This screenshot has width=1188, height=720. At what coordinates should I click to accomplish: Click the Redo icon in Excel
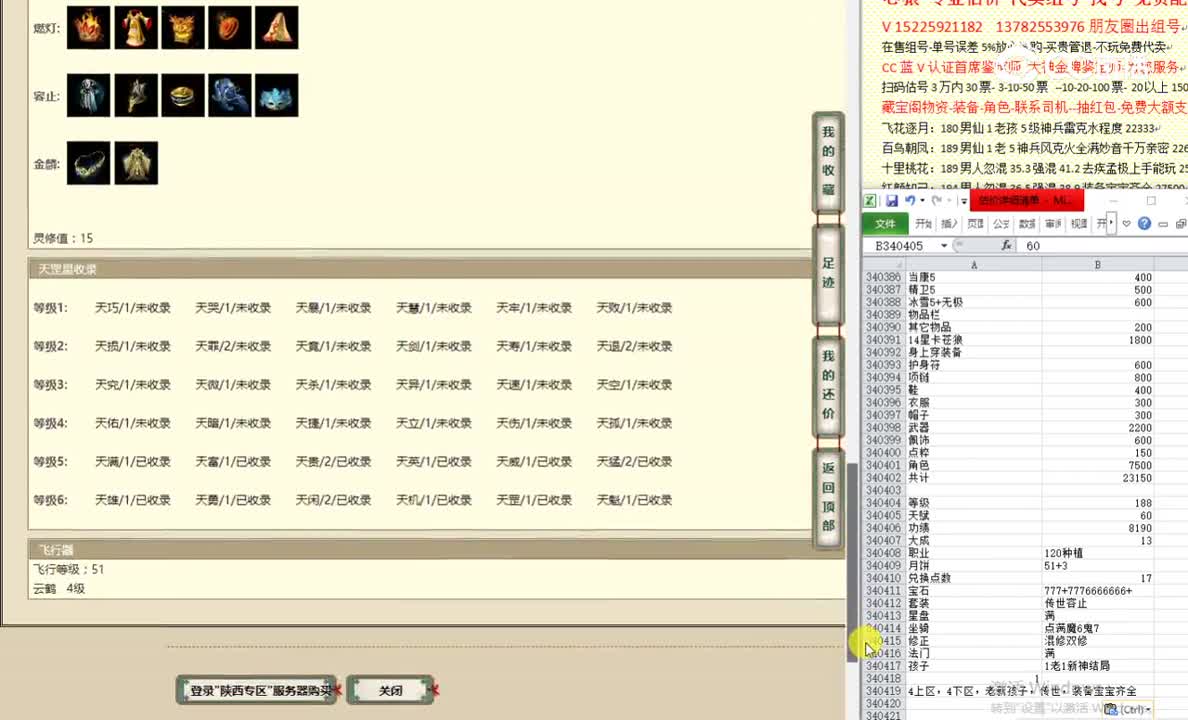pyautogui.click(x=938, y=201)
